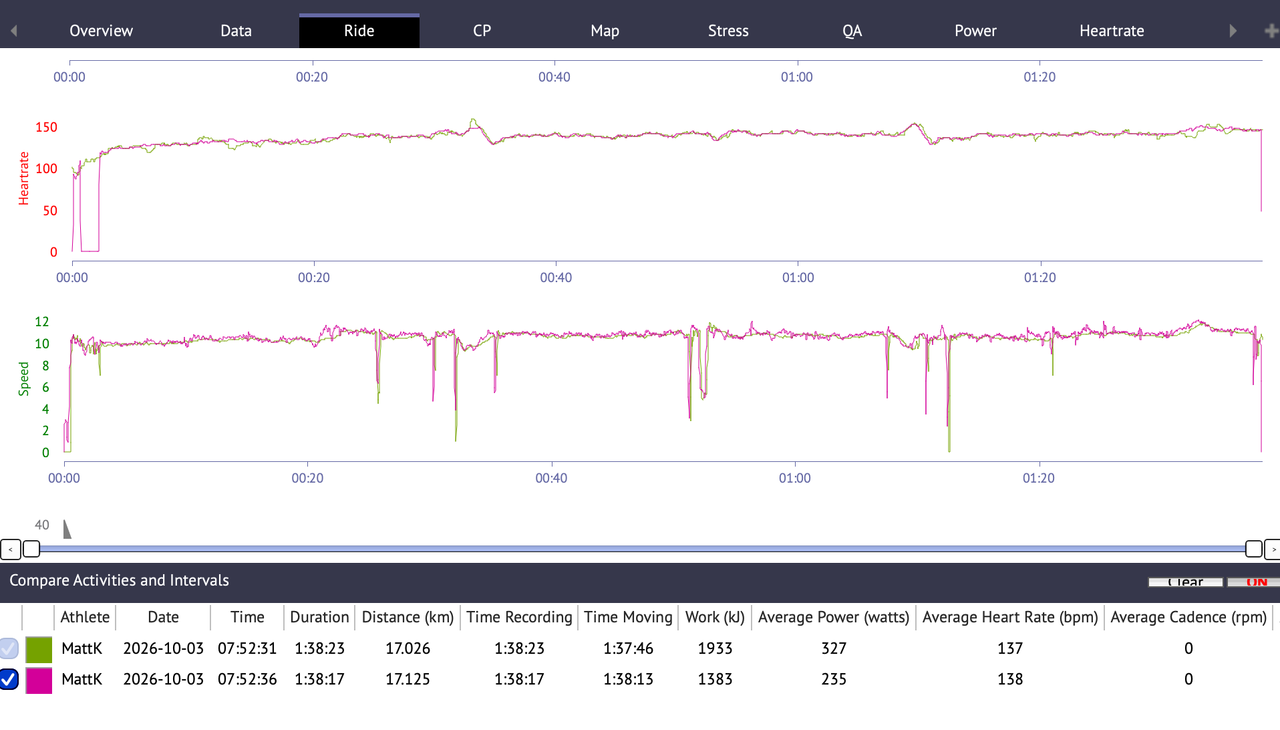The width and height of the screenshot is (1280, 730).
Task: Sort by the Duration column header
Action: [x=320, y=617]
